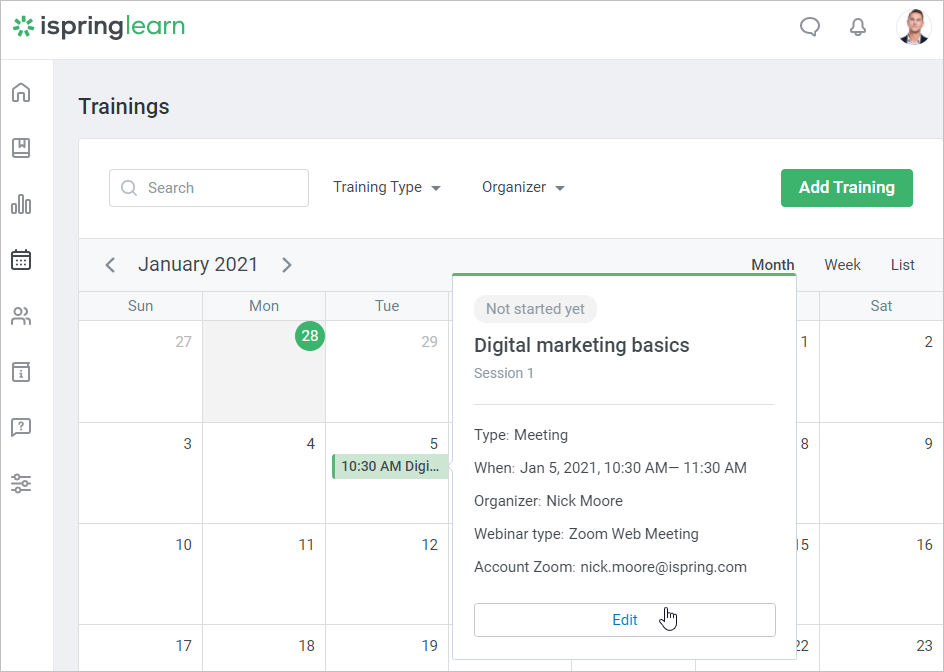Go to next month arrow
Screen dimensions: 944x672
(x=287, y=265)
